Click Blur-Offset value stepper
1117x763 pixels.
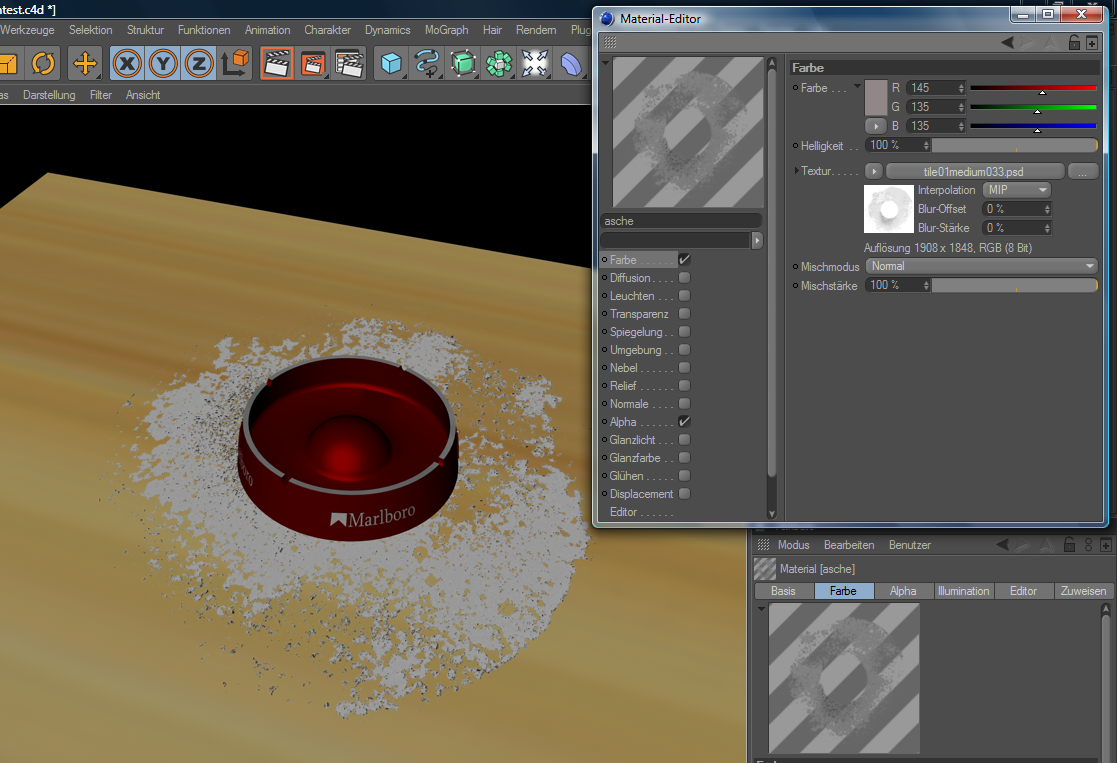click(x=1047, y=209)
